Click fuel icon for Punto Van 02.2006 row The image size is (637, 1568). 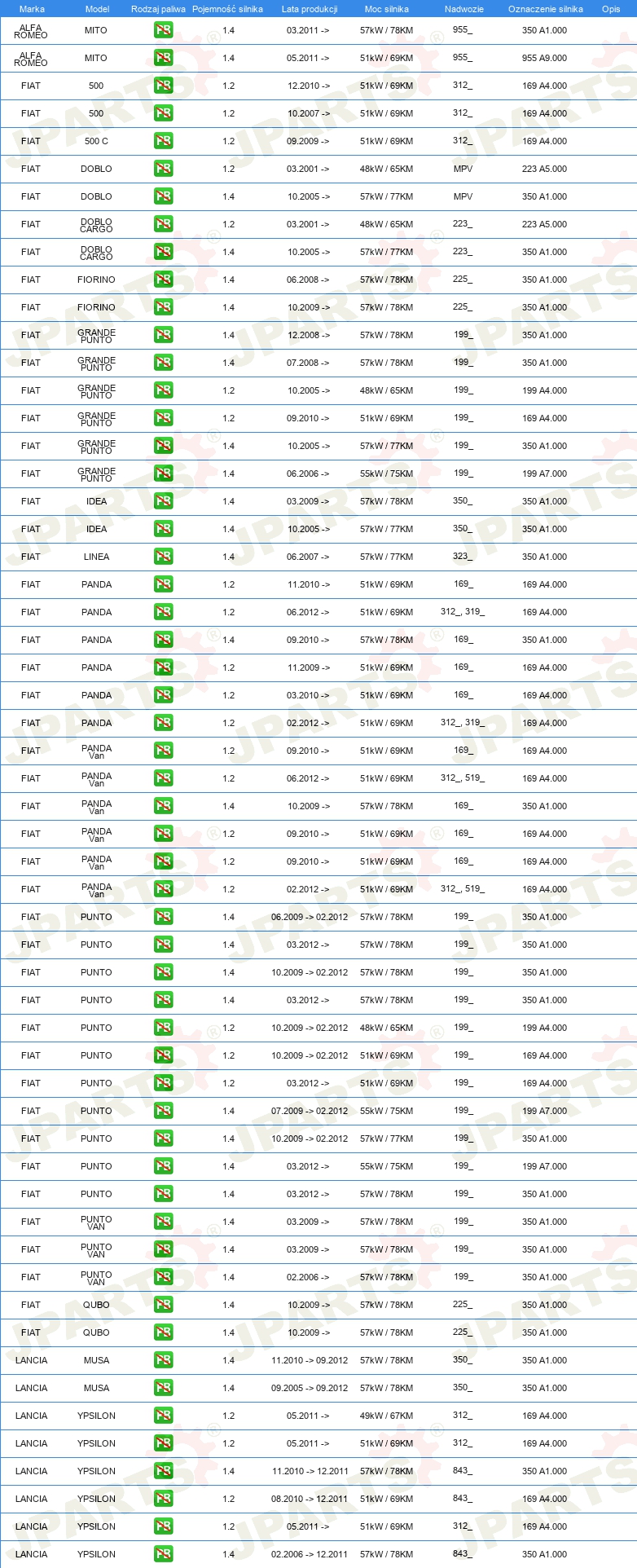pos(163,1277)
